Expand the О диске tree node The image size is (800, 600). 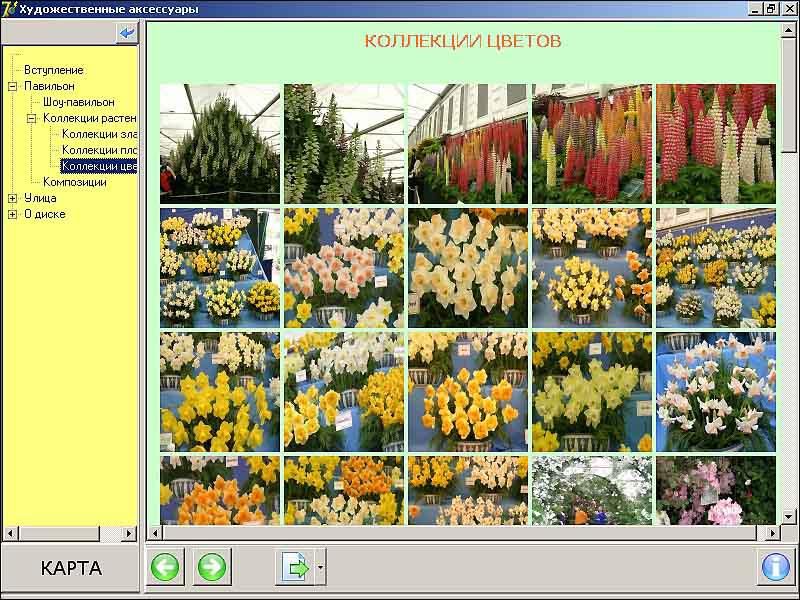pyautogui.click(x=13, y=214)
